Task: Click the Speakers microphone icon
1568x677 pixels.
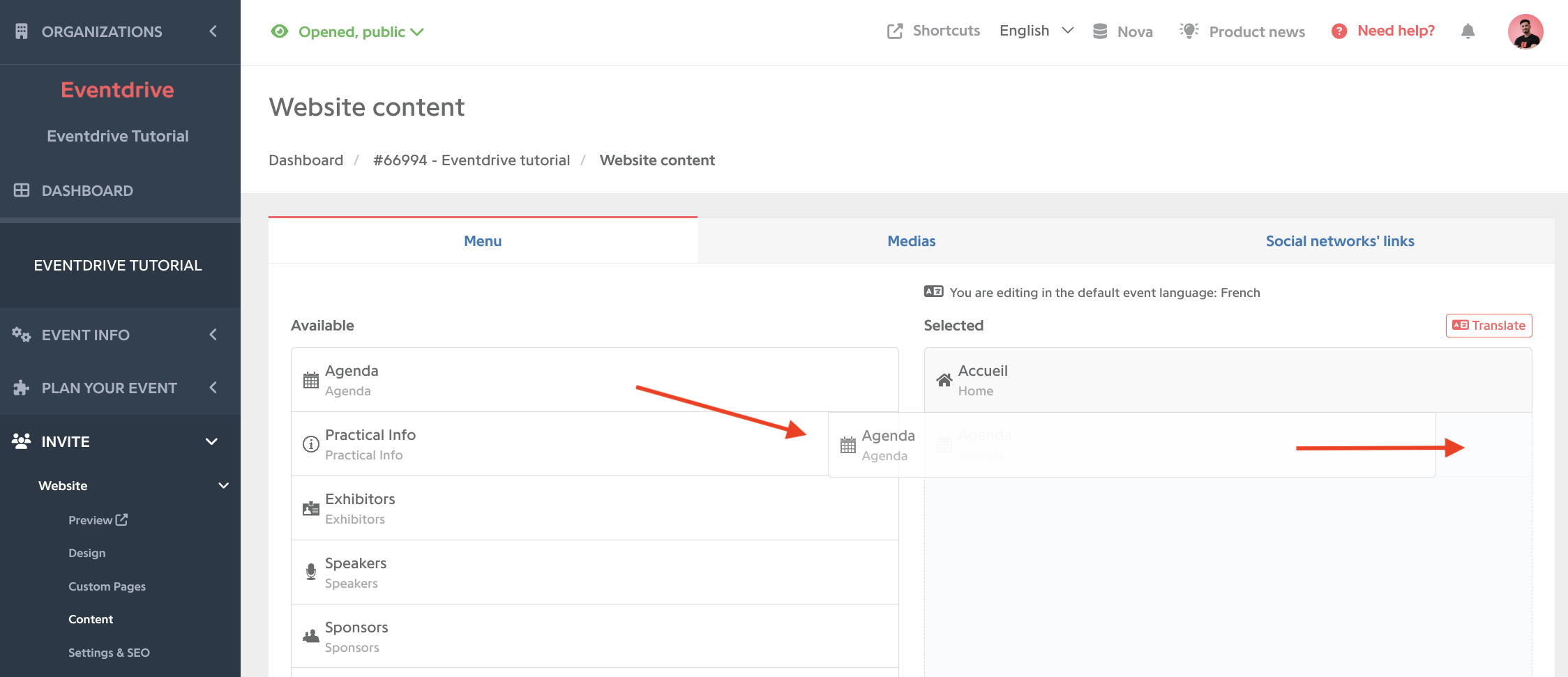Action: tap(311, 572)
